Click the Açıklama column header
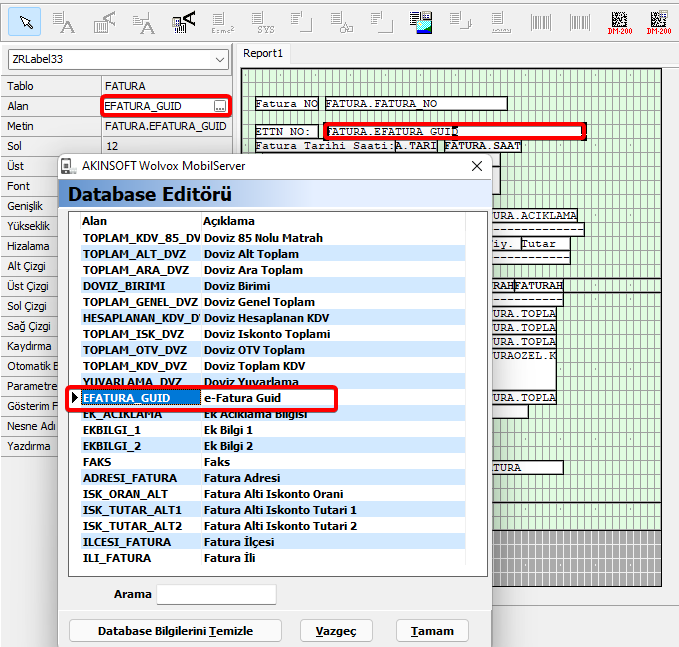679x647 pixels. coord(333,221)
